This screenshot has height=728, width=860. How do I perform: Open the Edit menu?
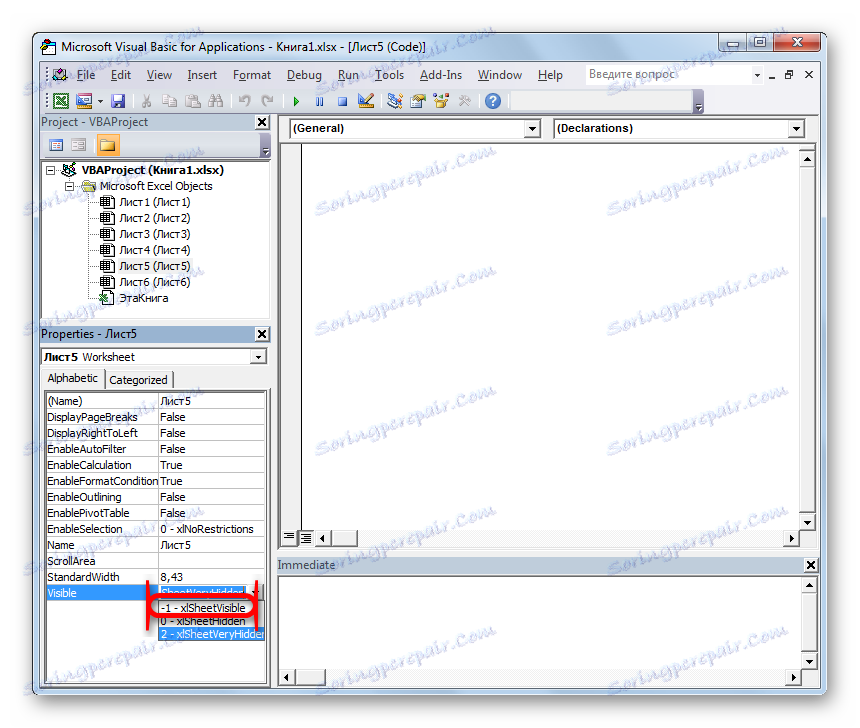121,75
